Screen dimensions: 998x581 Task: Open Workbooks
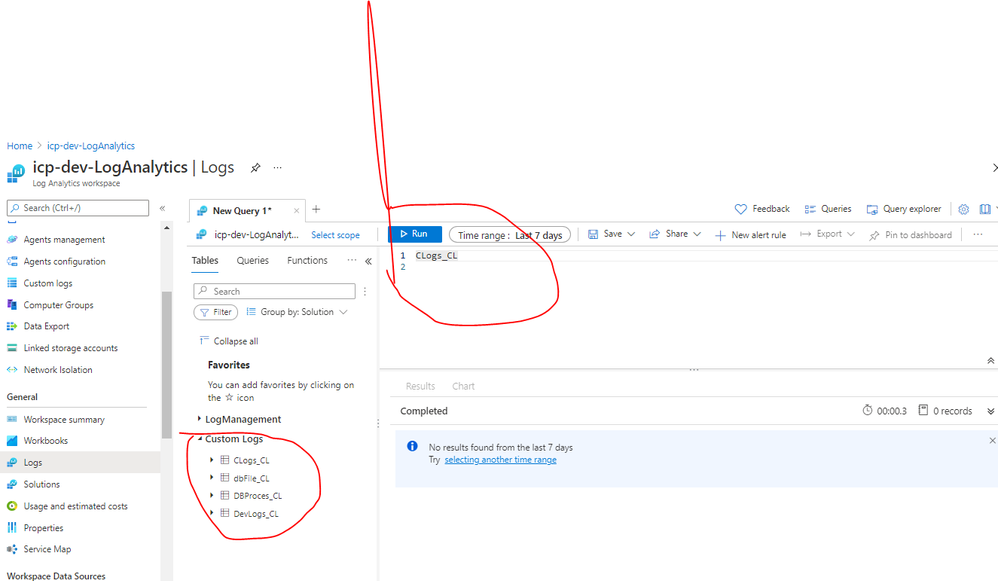pyautogui.click(x=45, y=440)
